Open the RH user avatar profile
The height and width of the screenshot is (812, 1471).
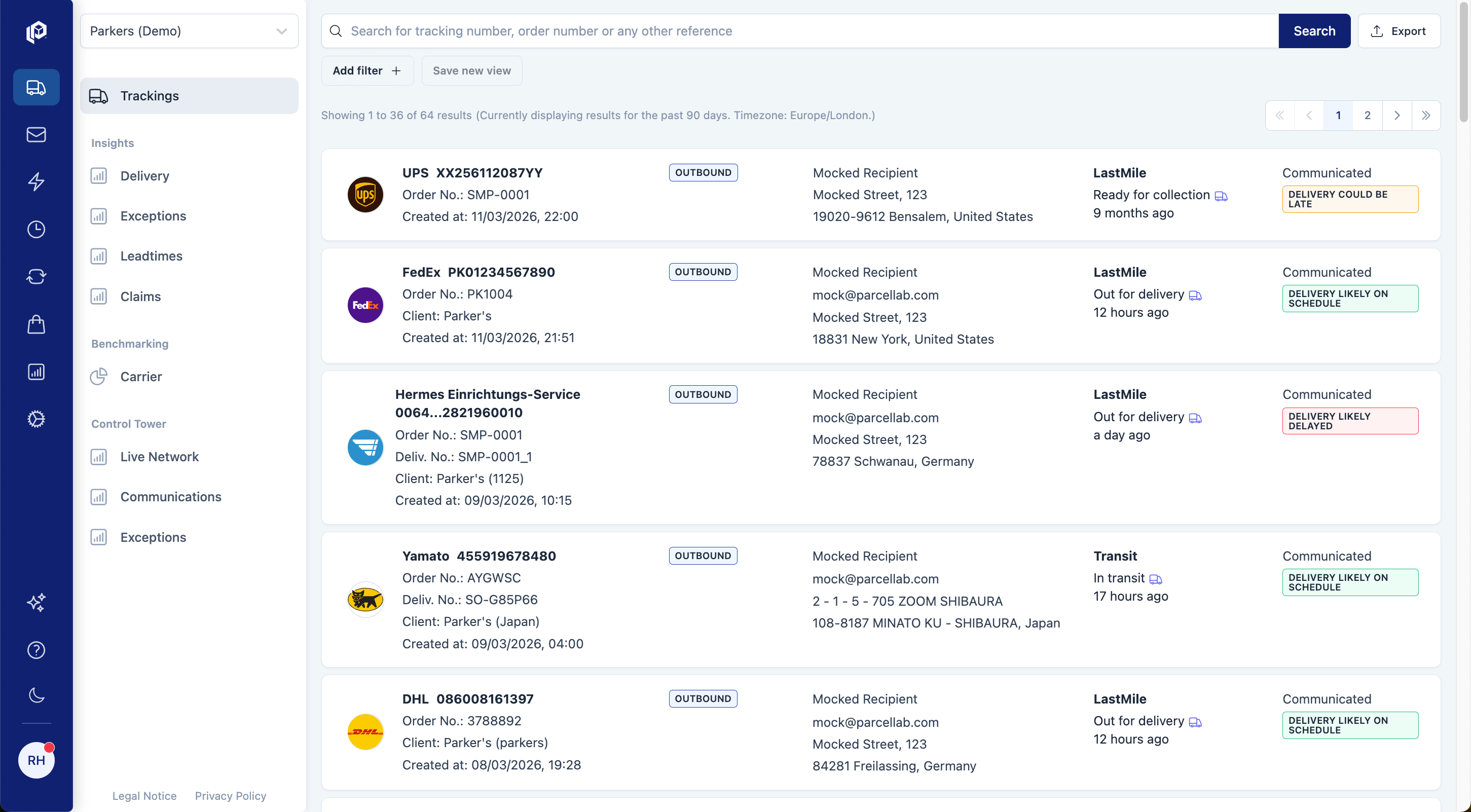pos(36,760)
